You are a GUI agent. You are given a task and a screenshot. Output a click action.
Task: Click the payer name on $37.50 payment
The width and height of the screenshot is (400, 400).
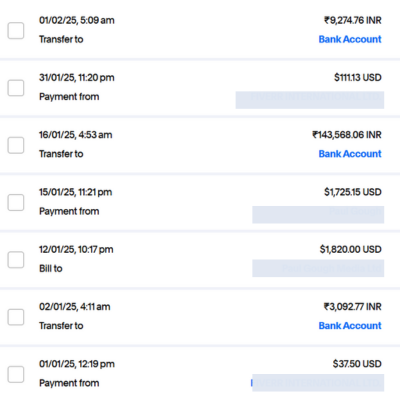[x=317, y=383]
